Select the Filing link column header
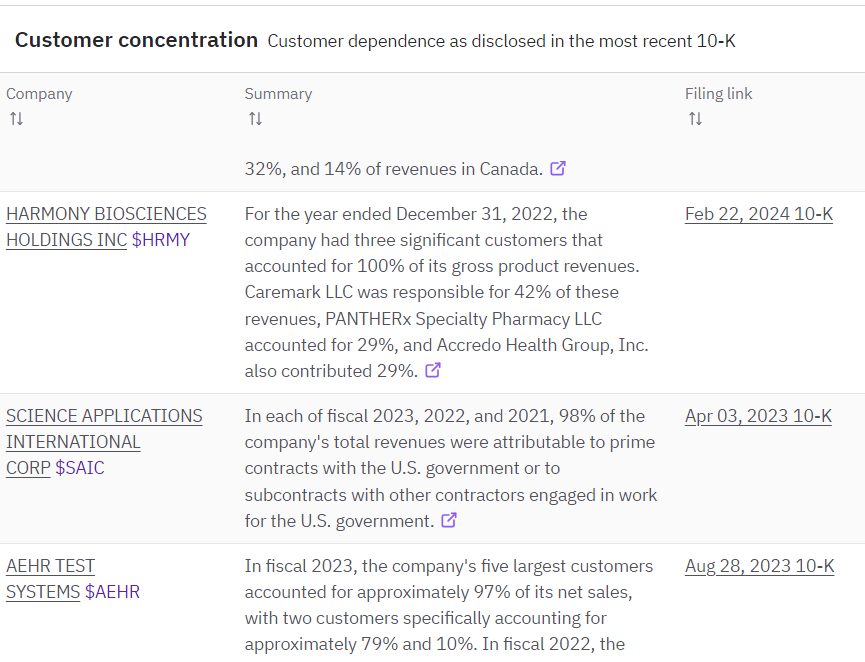Screen dimensions: 865x662 click(x=719, y=93)
